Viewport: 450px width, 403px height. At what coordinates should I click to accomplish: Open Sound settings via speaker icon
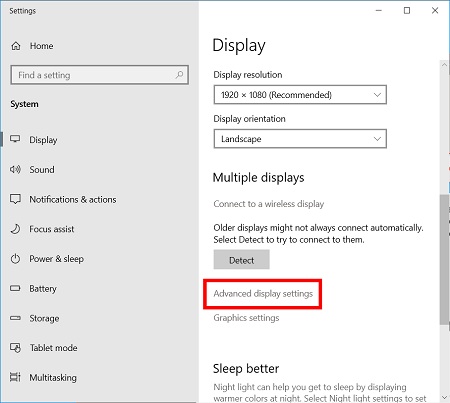click(x=15, y=169)
